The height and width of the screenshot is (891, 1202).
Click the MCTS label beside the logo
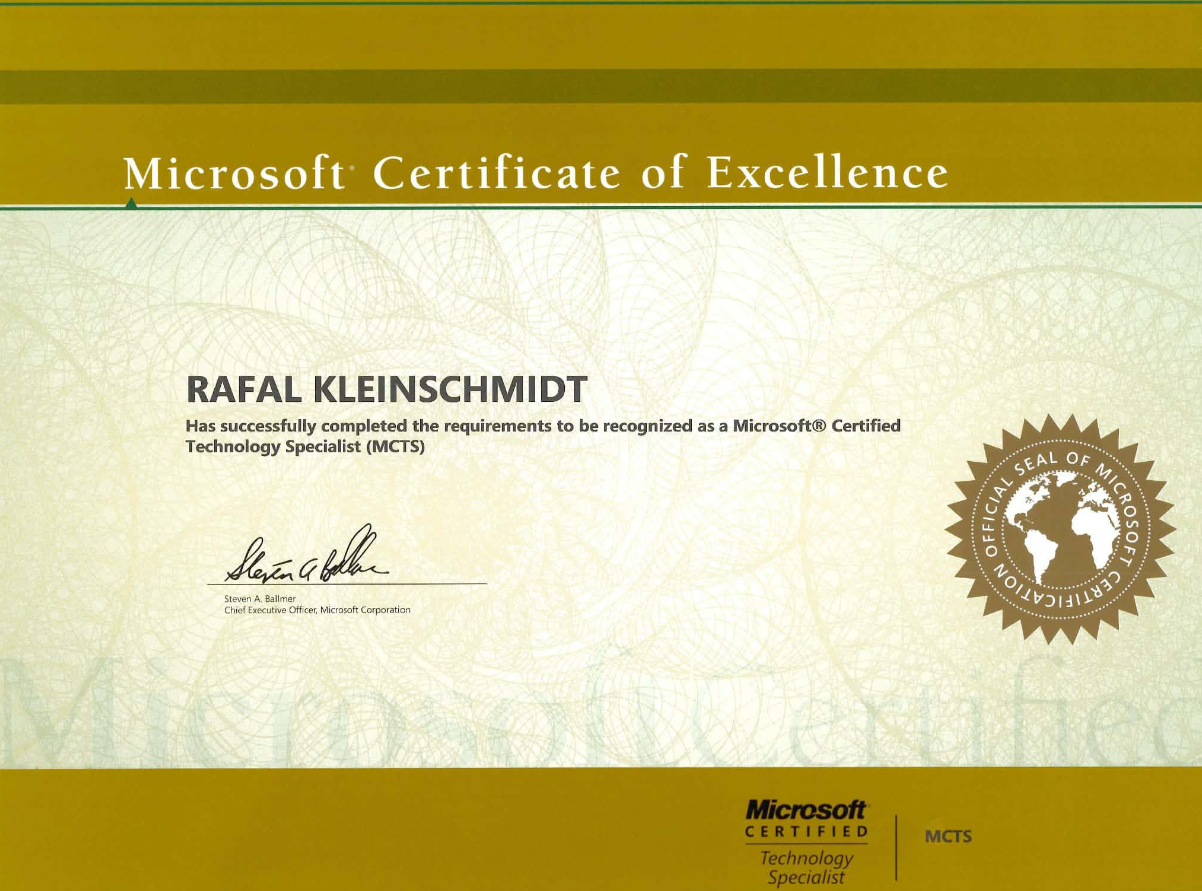pyautogui.click(x=948, y=835)
